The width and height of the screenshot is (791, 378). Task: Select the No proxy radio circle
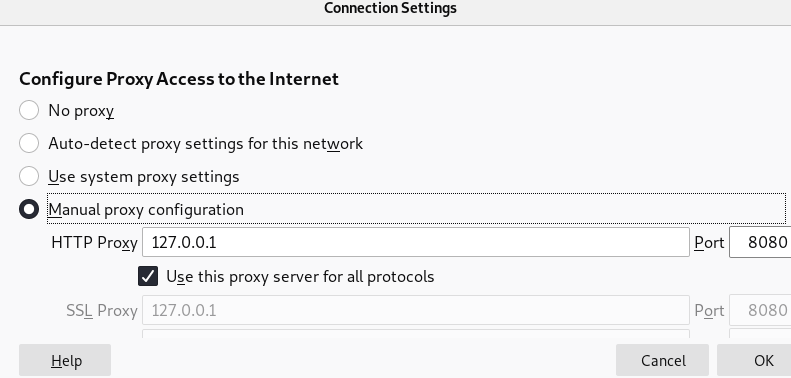(x=29, y=110)
